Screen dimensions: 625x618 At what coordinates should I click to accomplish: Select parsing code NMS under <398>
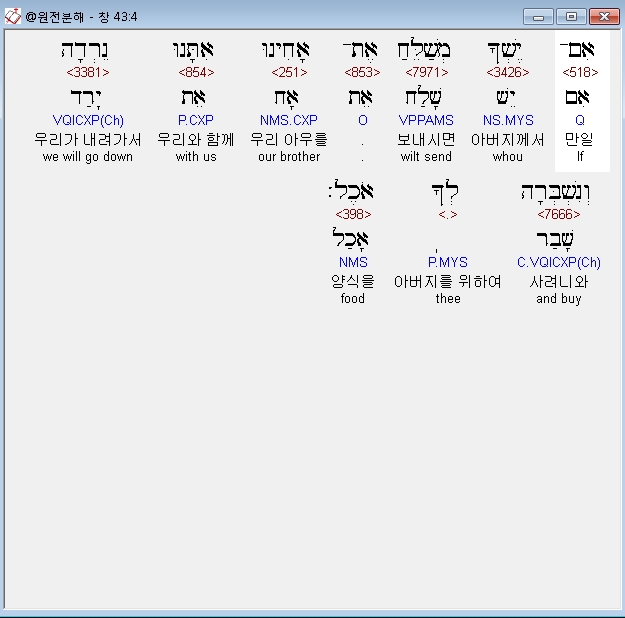pos(353,262)
